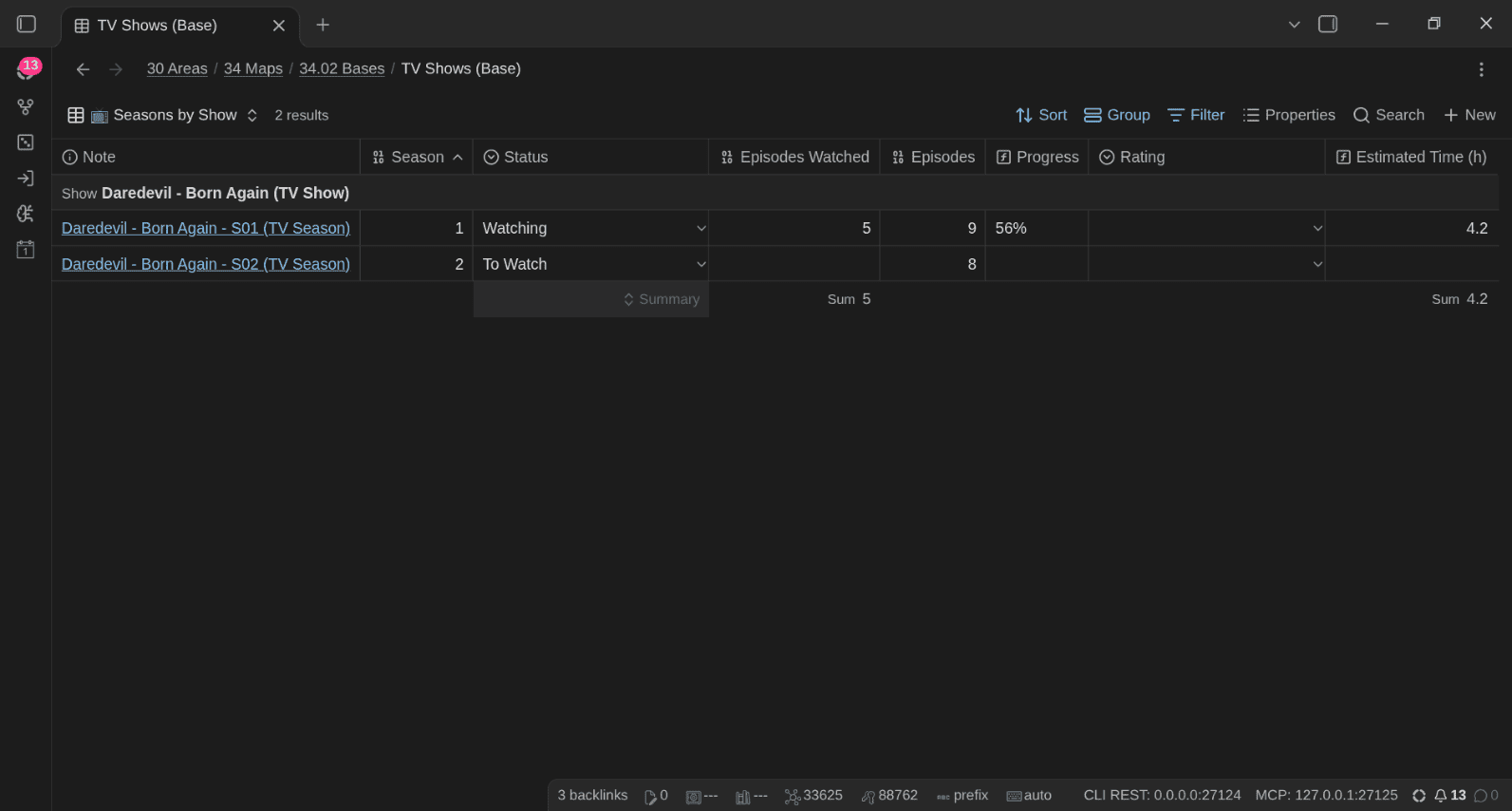Open Filter in the base toolbar
Screen dimensions: 1512x811
(1196, 115)
